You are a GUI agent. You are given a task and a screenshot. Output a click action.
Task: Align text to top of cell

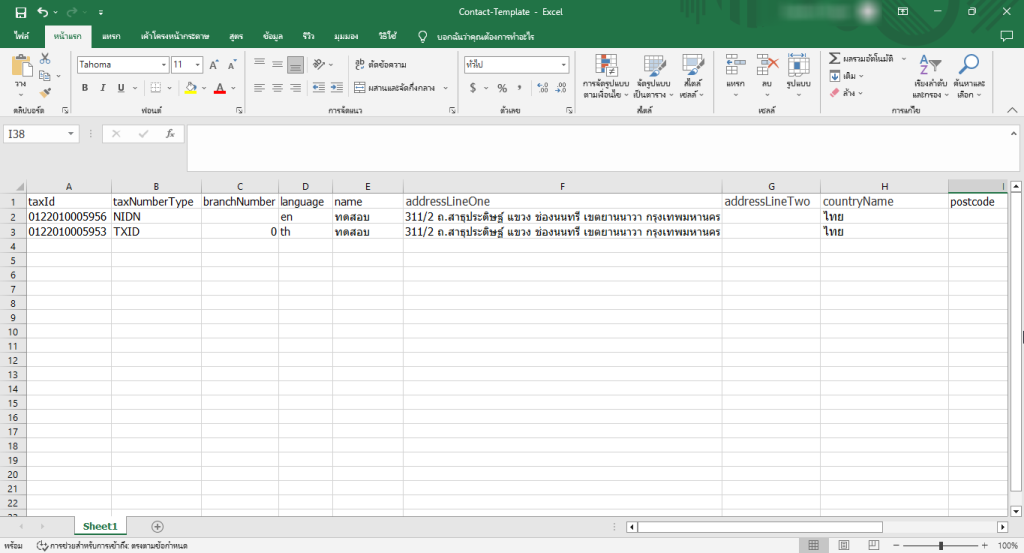point(259,64)
